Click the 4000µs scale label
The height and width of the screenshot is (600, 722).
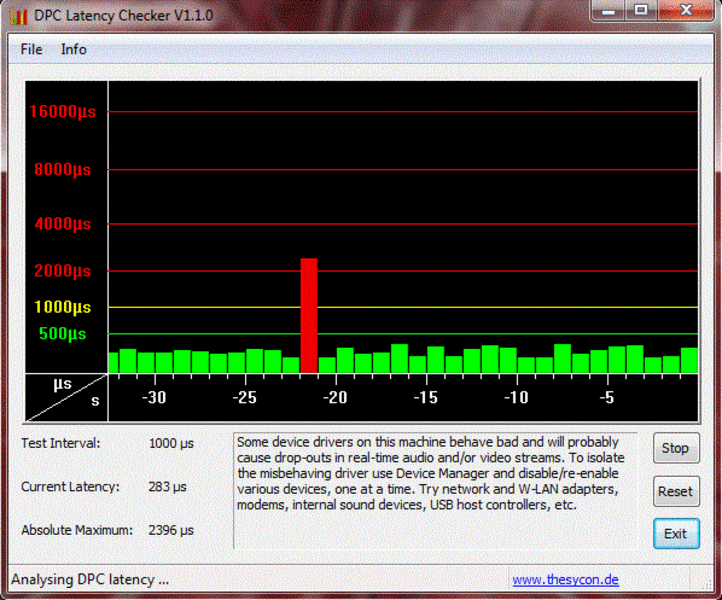pyautogui.click(x=63, y=224)
